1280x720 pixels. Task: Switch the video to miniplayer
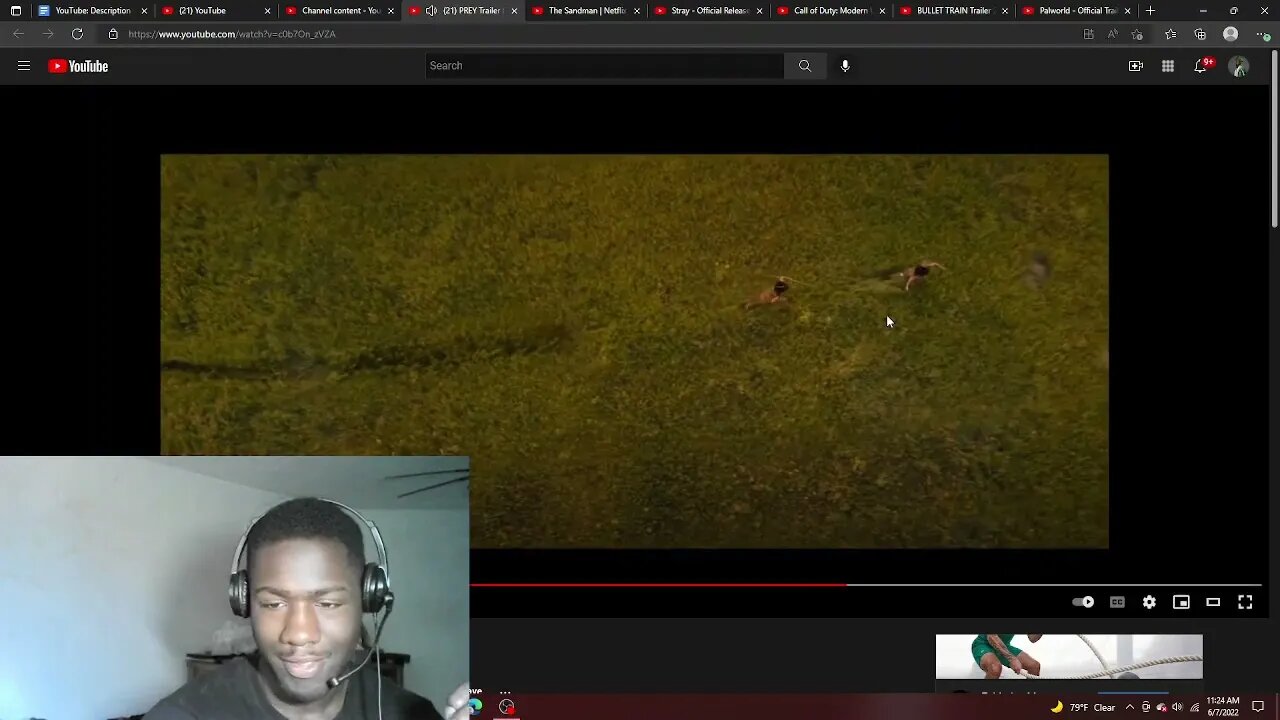(1181, 602)
